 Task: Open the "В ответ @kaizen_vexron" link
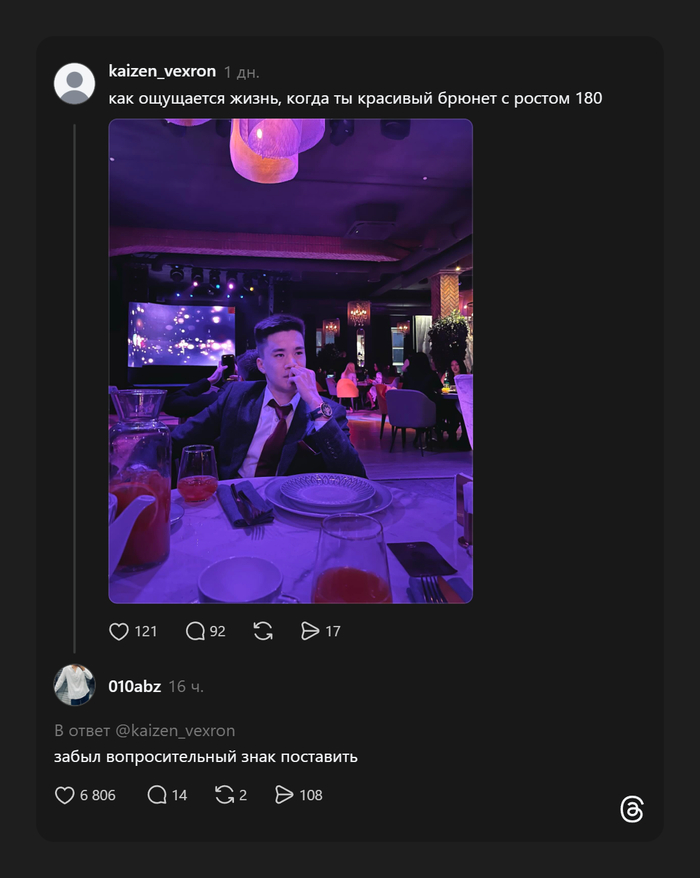point(145,730)
